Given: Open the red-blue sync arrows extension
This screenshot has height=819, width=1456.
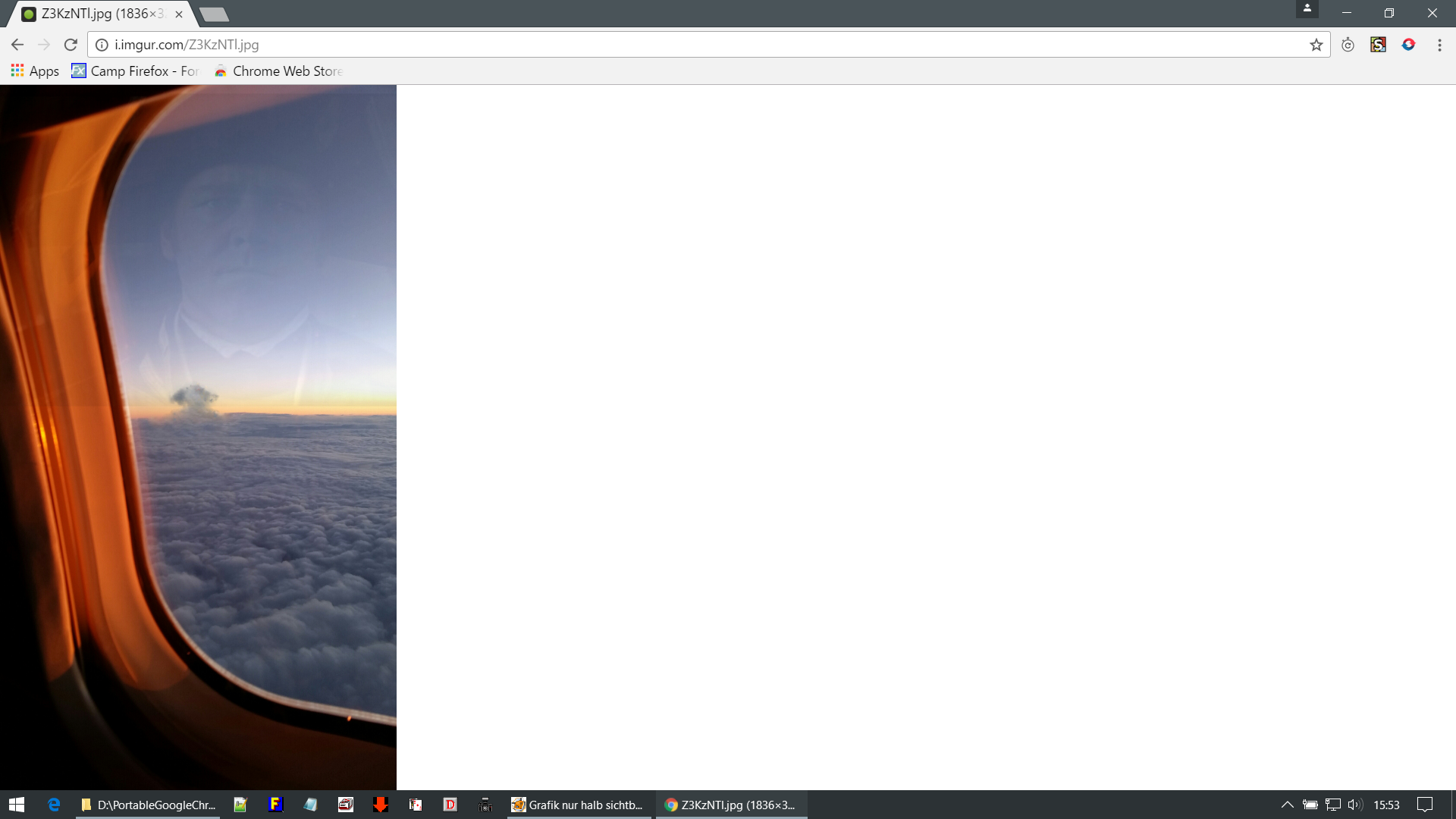Looking at the screenshot, I should click(1408, 45).
